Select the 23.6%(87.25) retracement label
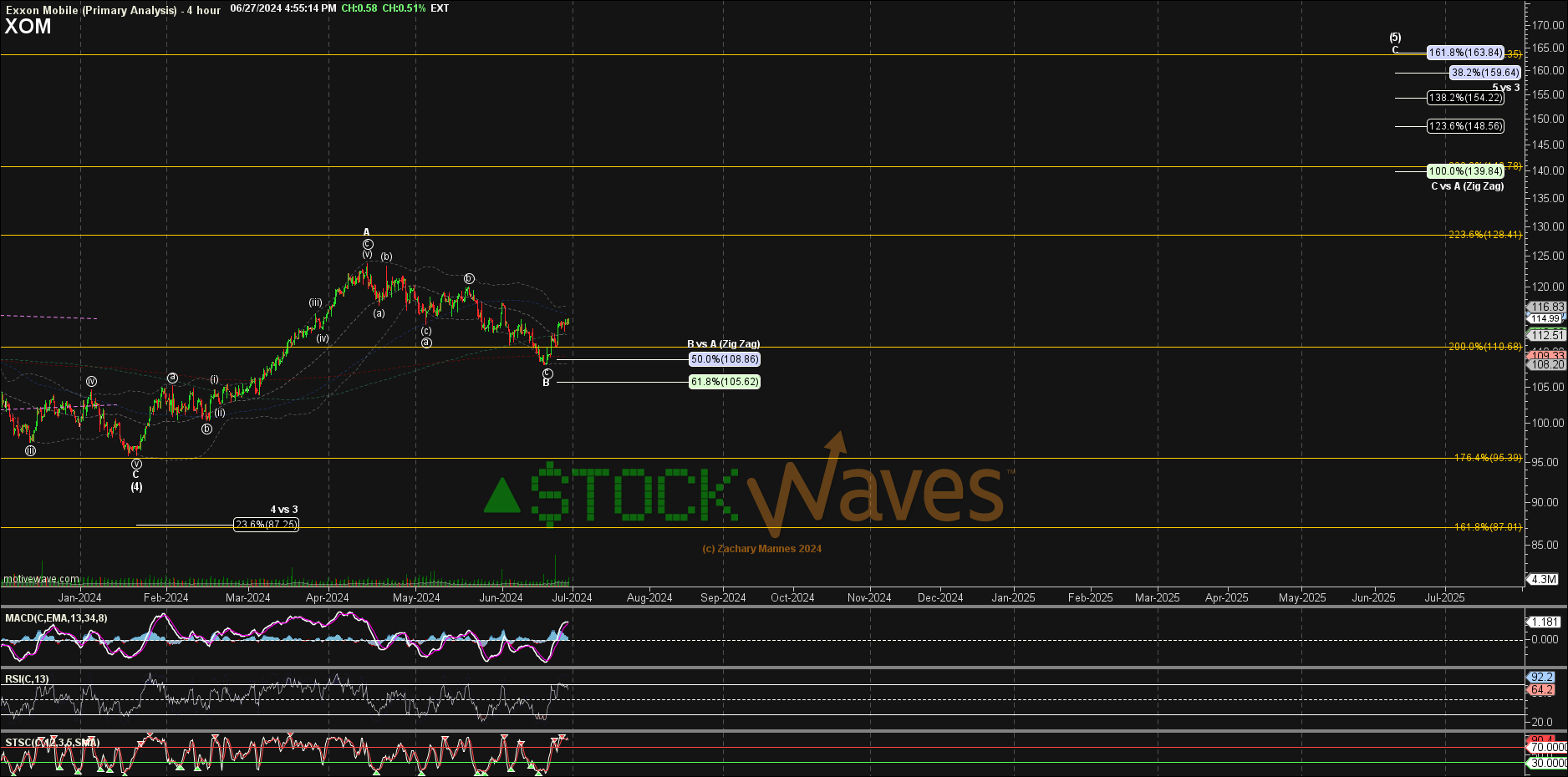 coord(266,525)
